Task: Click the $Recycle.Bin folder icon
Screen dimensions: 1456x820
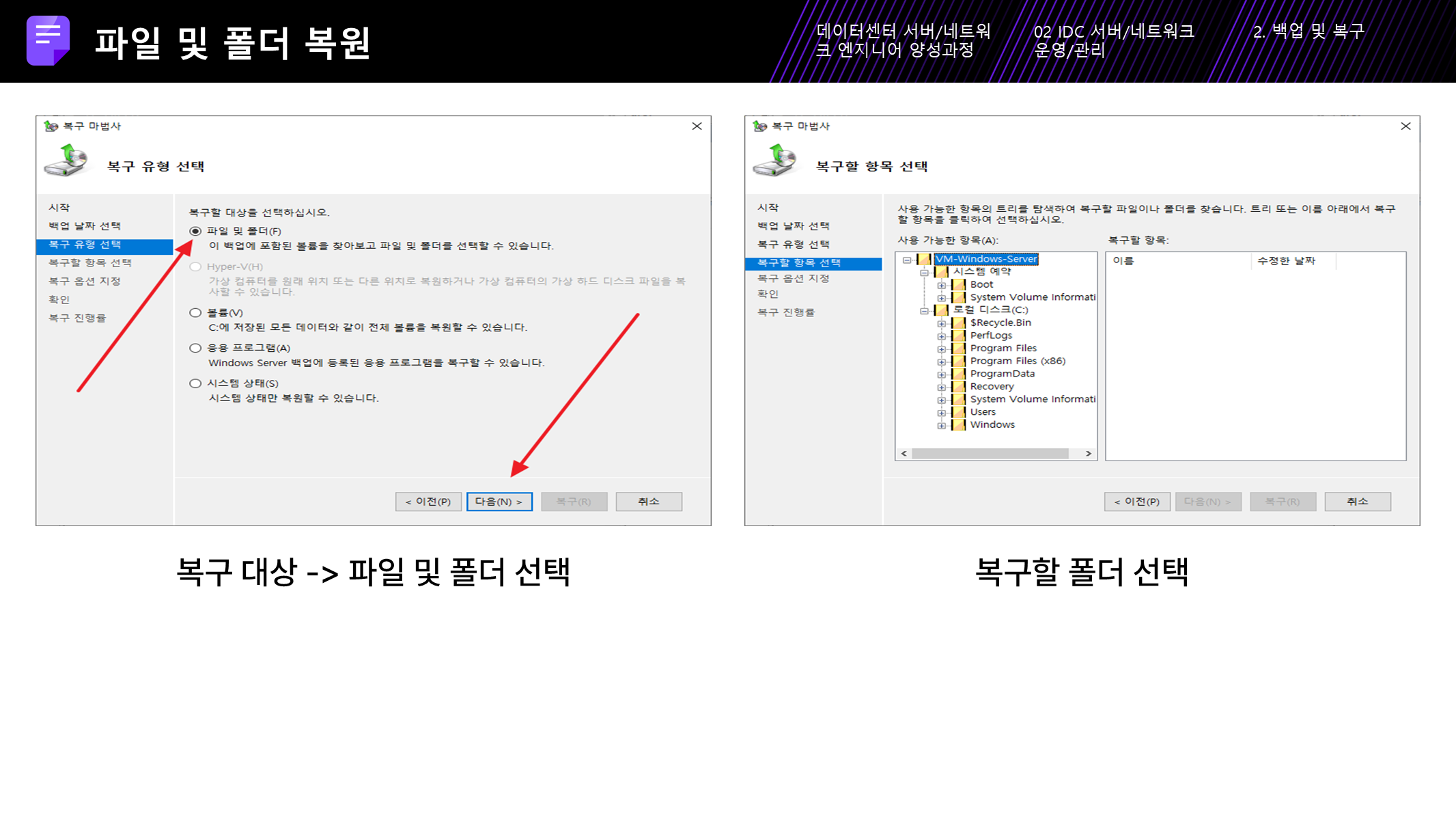Action: pos(959,323)
